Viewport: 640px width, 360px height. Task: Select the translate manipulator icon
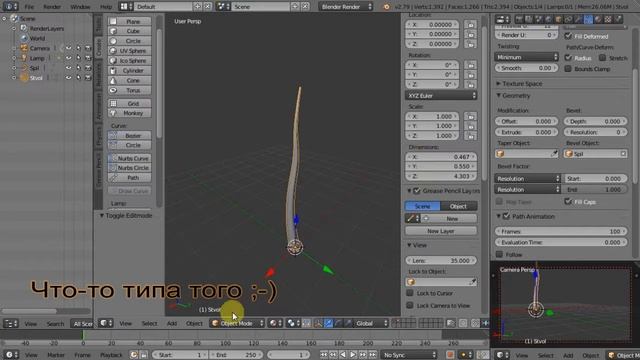328,323
